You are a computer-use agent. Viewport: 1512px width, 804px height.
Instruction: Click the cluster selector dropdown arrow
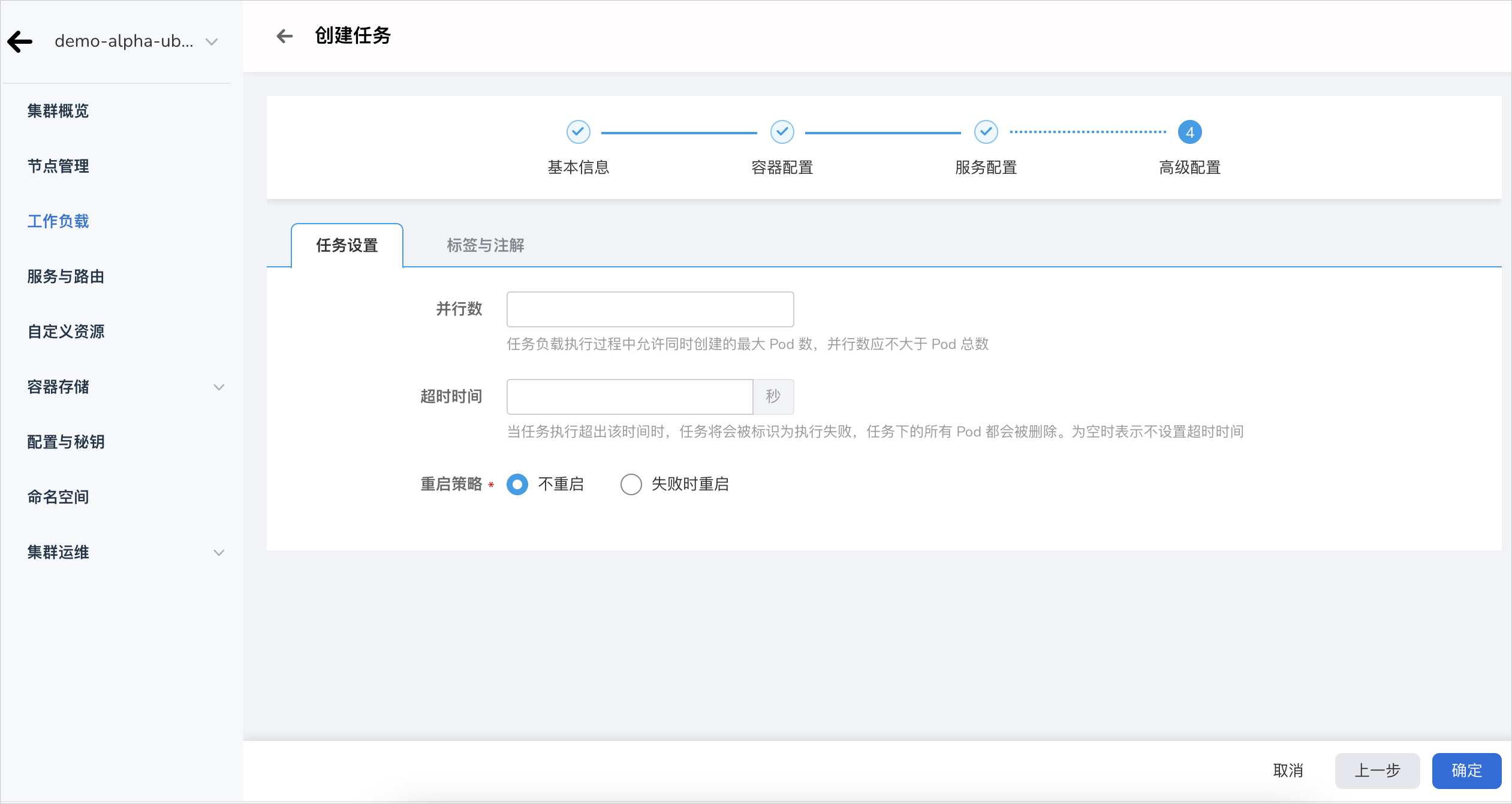tap(213, 41)
